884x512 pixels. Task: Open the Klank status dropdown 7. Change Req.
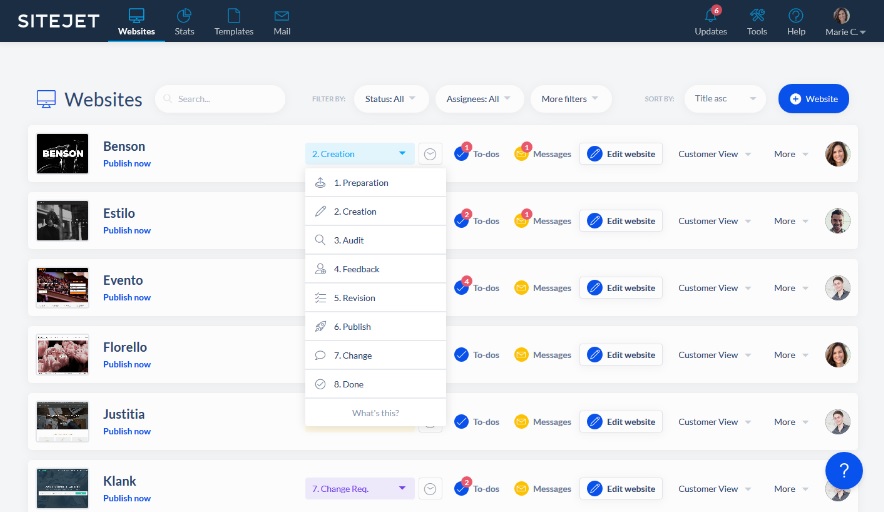359,489
